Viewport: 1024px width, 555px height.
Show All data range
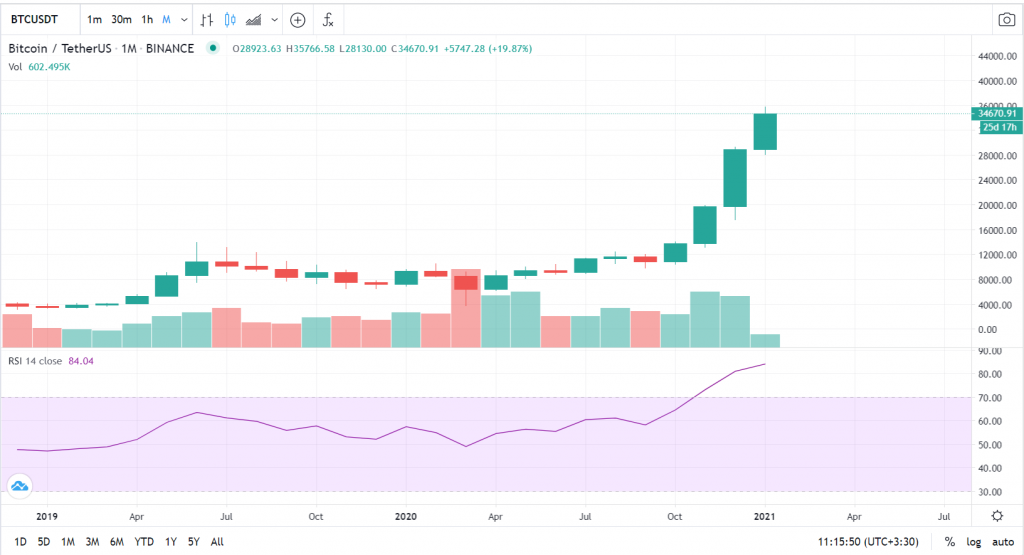[x=217, y=542]
